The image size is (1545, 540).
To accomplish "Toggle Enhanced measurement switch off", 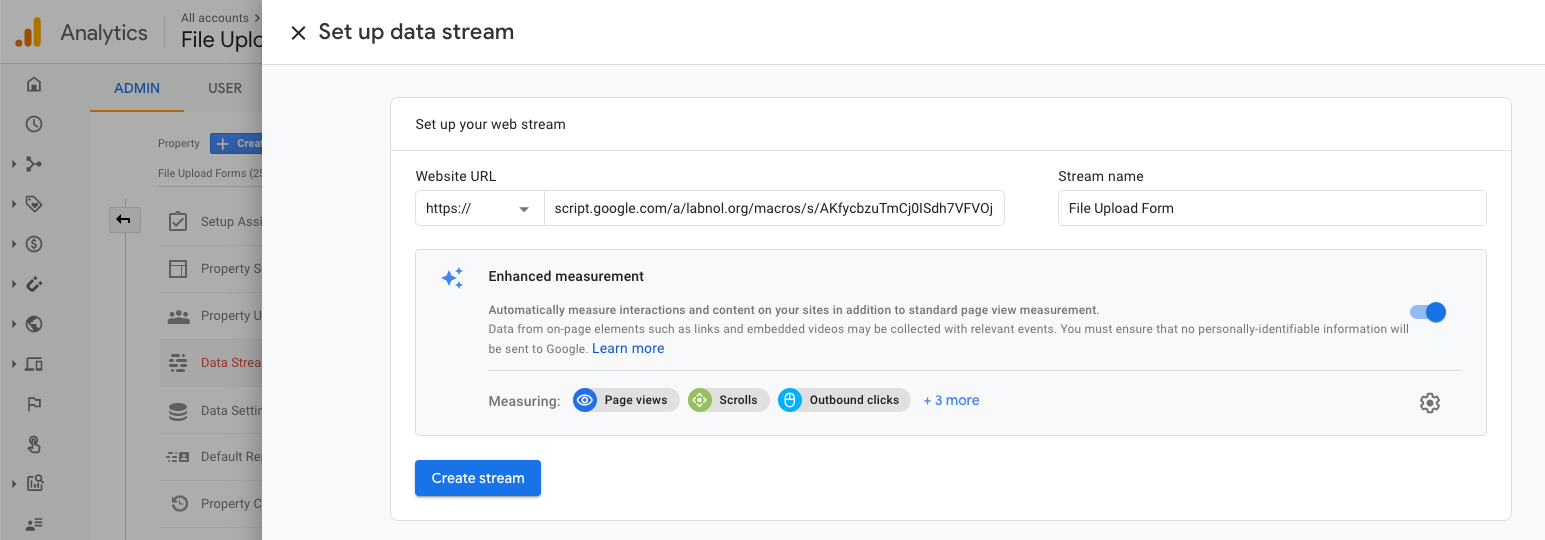I will [1428, 312].
